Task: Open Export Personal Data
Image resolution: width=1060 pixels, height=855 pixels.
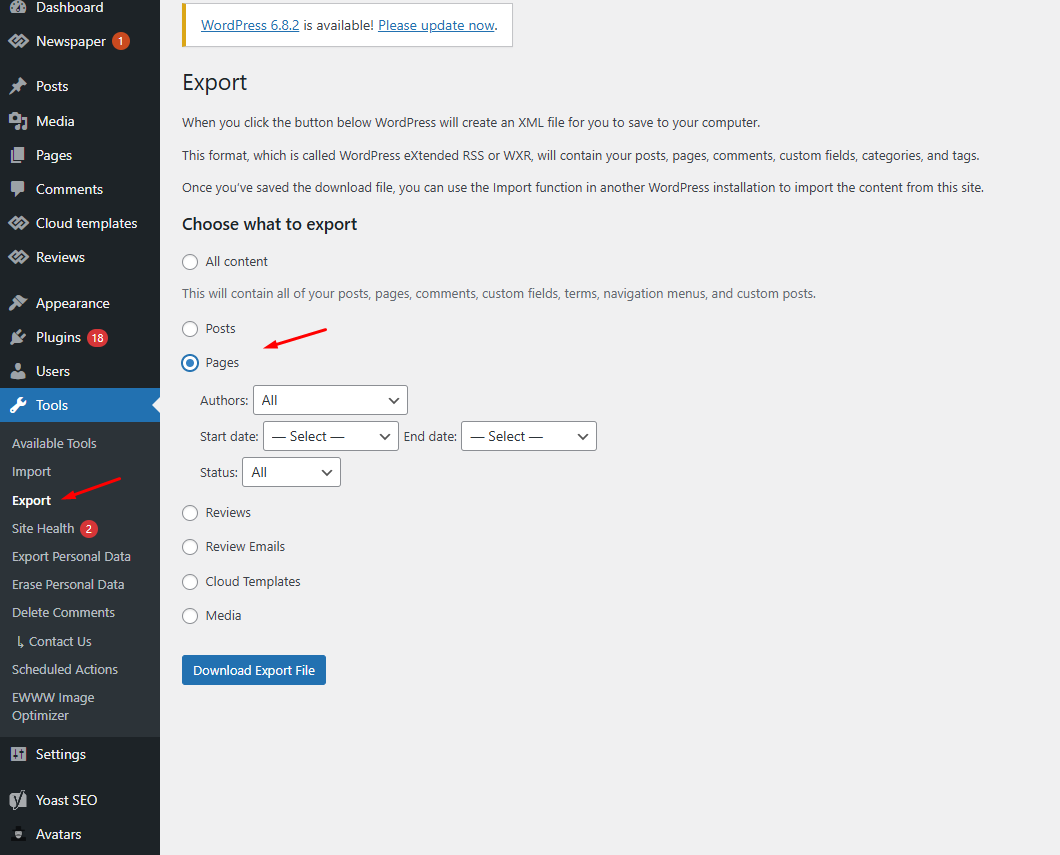Action: pos(71,556)
